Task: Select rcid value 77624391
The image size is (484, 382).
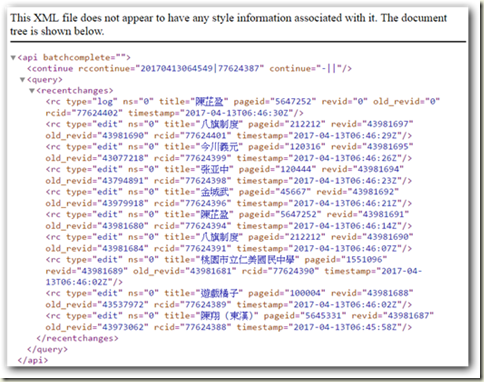Action: pos(206,249)
